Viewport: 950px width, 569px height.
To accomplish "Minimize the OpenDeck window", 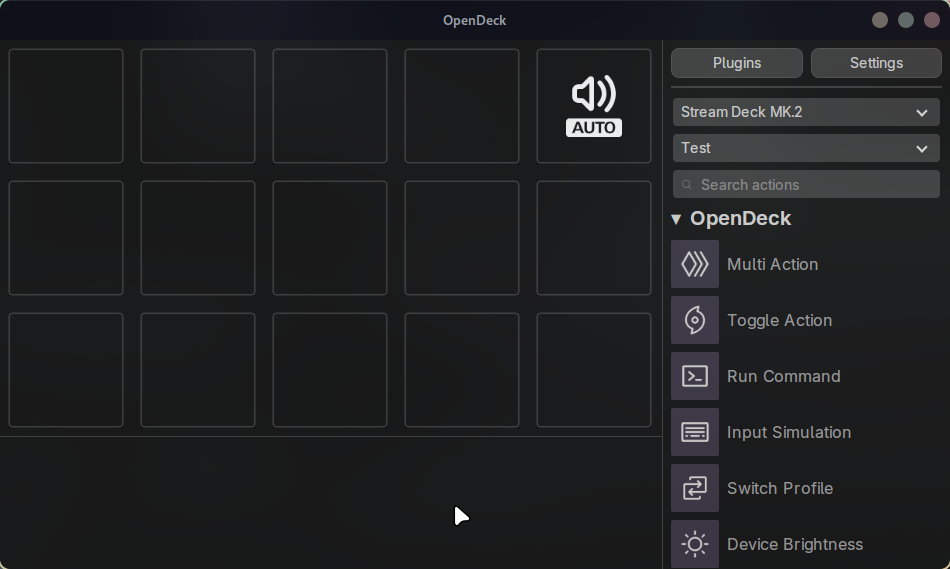I will pyautogui.click(x=880, y=20).
